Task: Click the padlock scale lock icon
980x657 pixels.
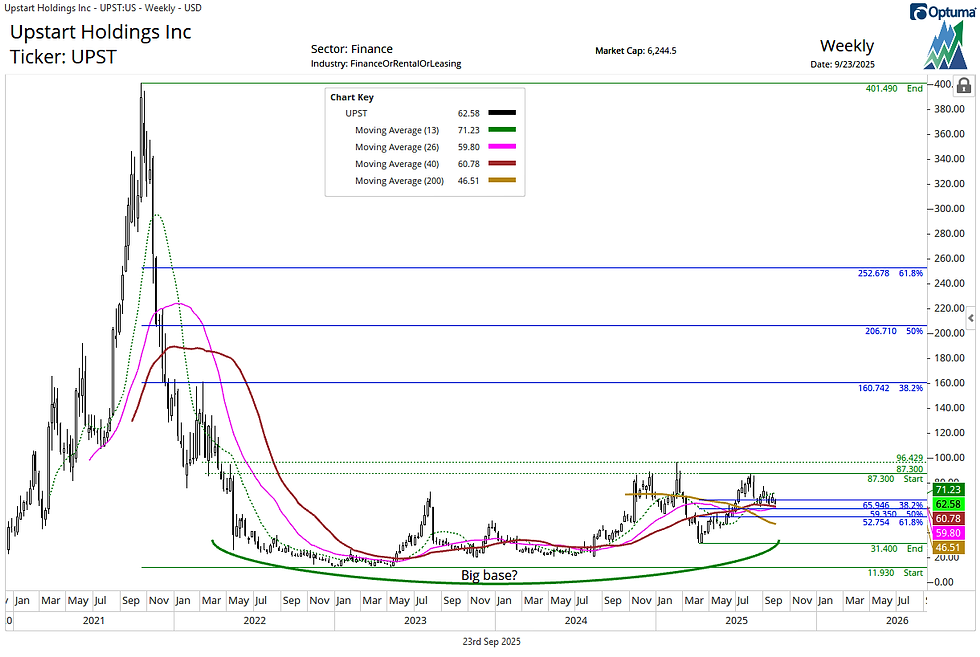Action: 964,86
